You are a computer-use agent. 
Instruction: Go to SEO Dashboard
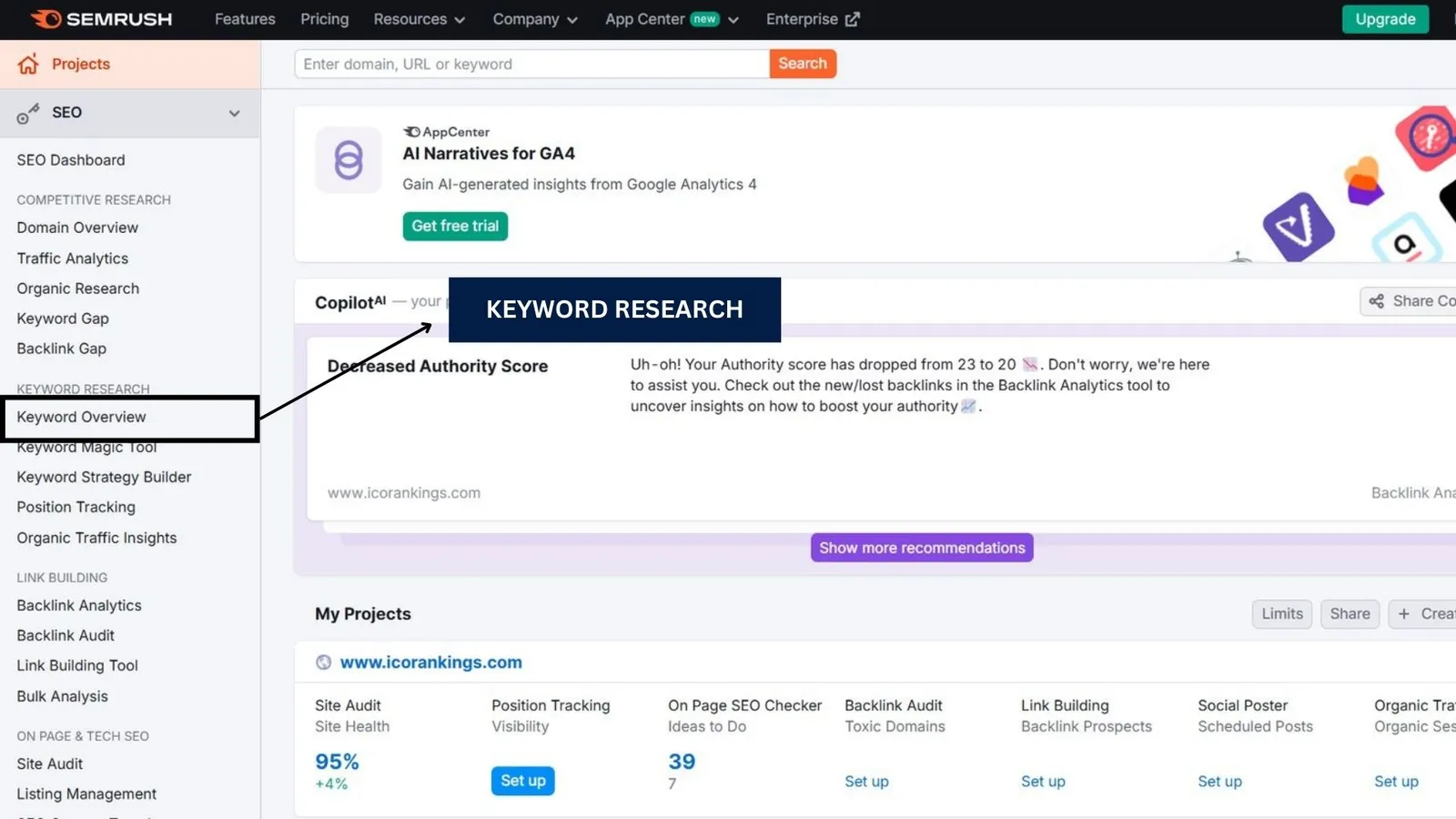71,160
